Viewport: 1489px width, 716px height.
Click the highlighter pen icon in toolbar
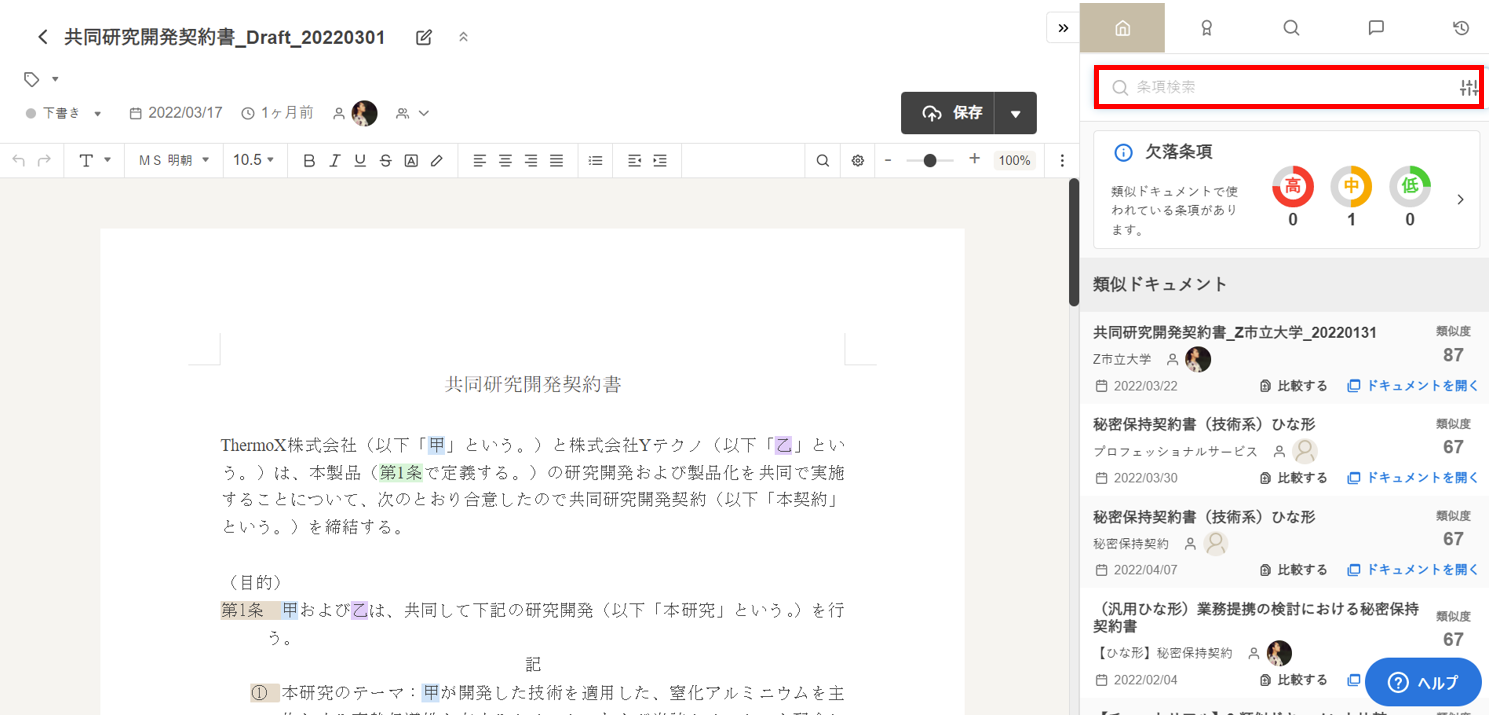436,160
